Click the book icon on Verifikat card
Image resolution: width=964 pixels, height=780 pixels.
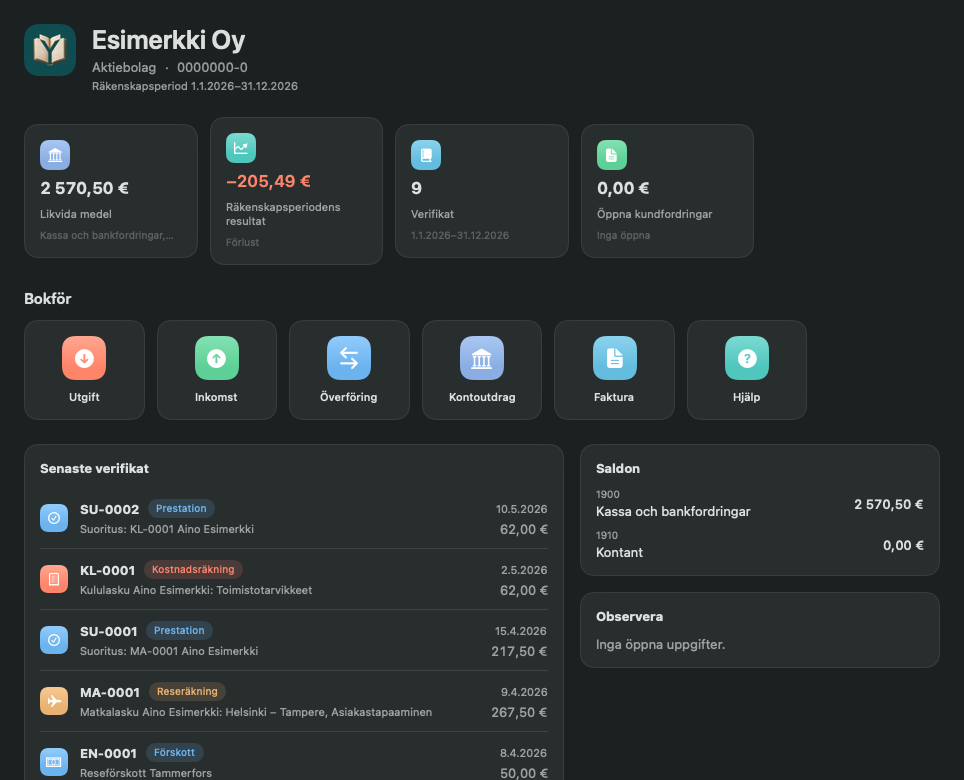pos(426,155)
